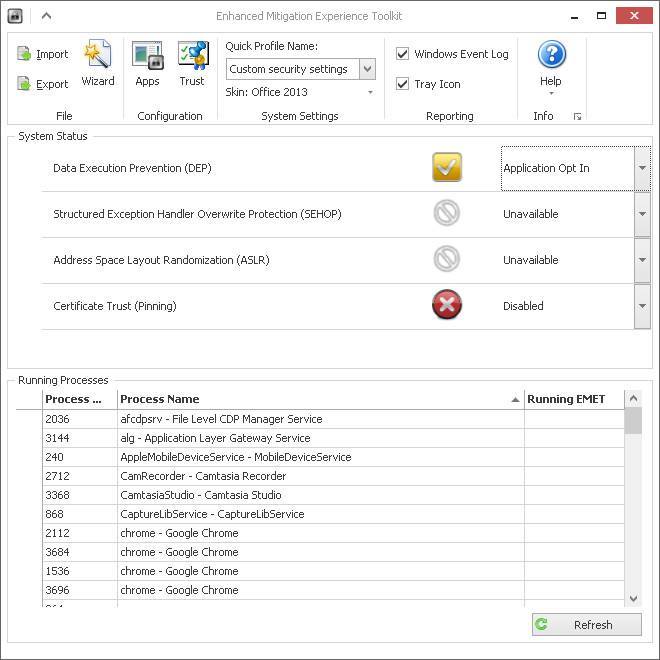Image resolution: width=660 pixels, height=660 pixels.
Task: Click the Certificate Trust (Pinning) label
Action: [x=114, y=306]
